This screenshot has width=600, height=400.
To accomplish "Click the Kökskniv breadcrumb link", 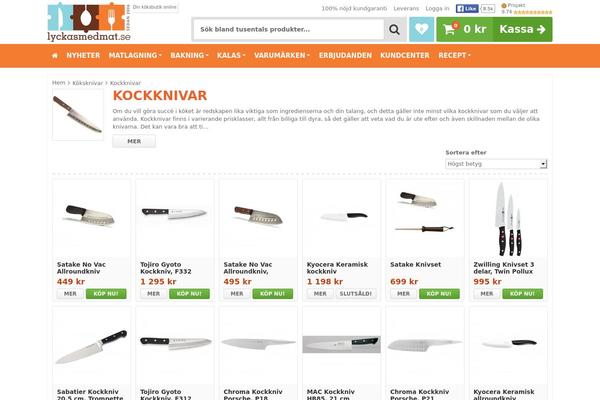I will coord(88,83).
